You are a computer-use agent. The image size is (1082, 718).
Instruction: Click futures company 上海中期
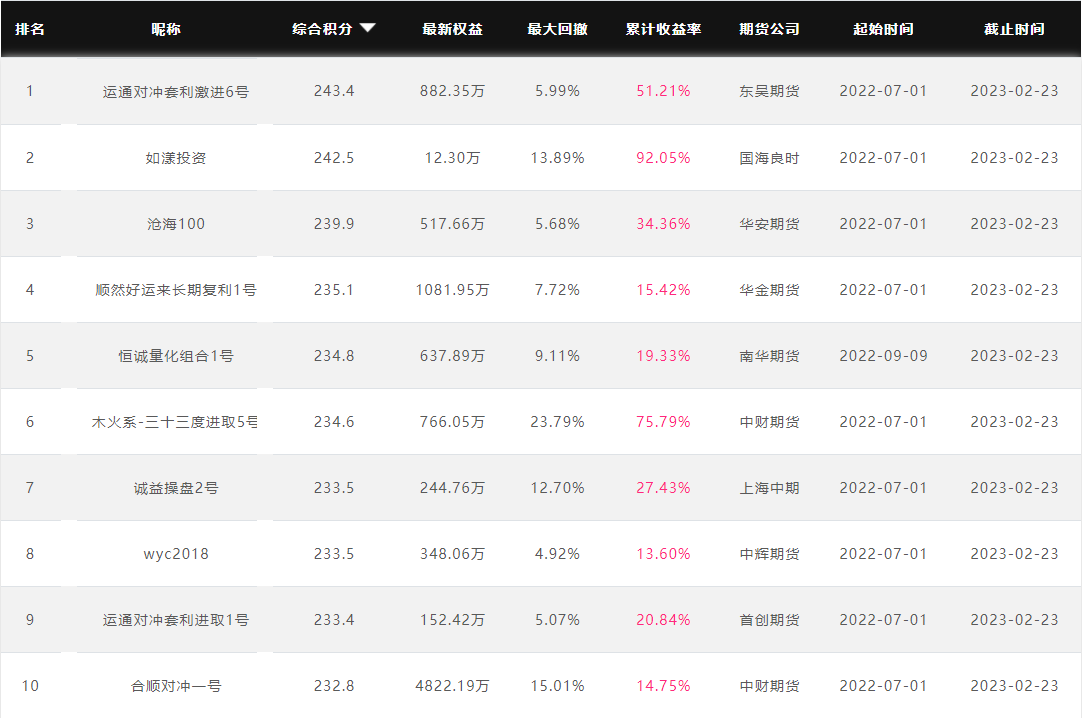tap(769, 488)
